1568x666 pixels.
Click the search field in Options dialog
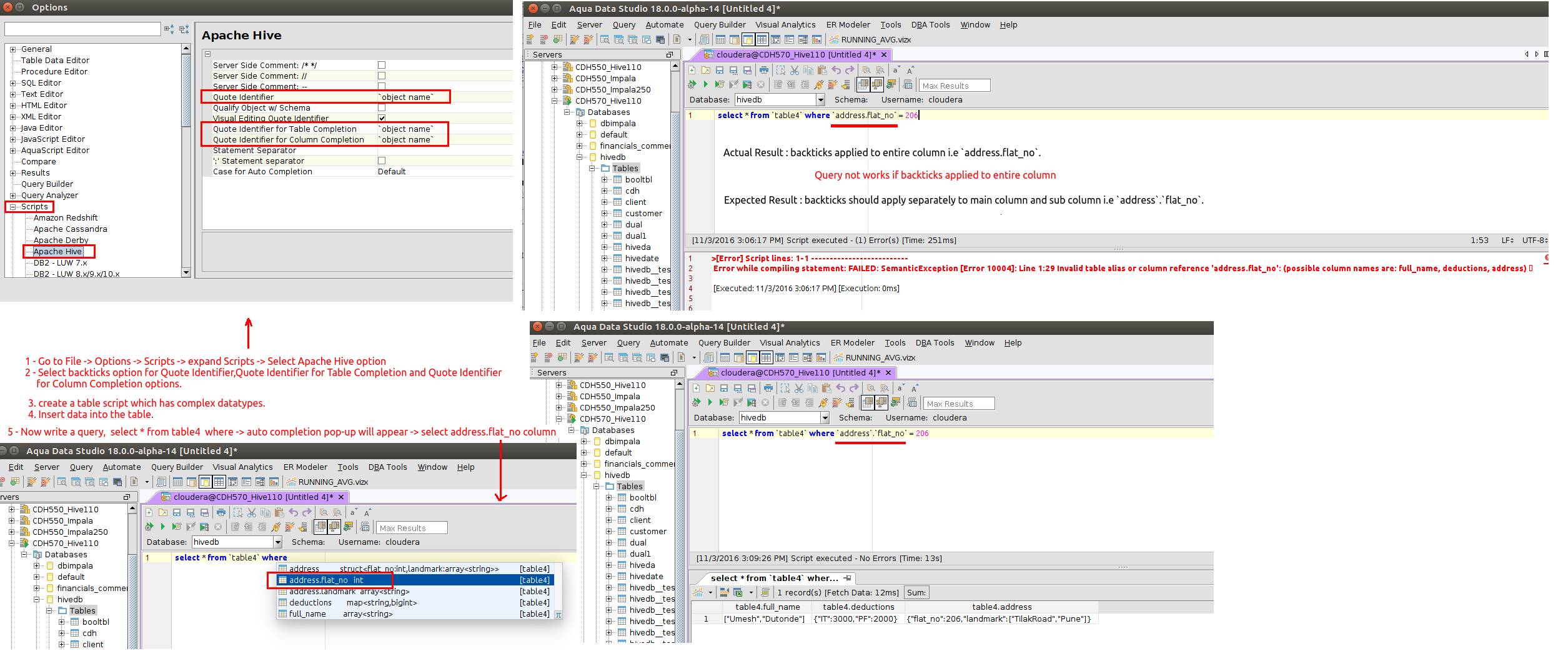click(82, 29)
